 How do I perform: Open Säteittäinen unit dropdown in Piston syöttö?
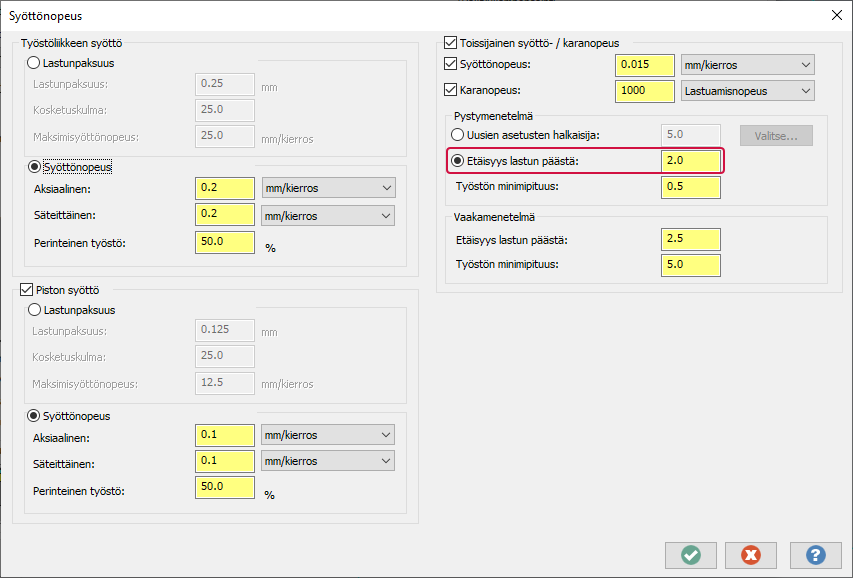click(327, 461)
